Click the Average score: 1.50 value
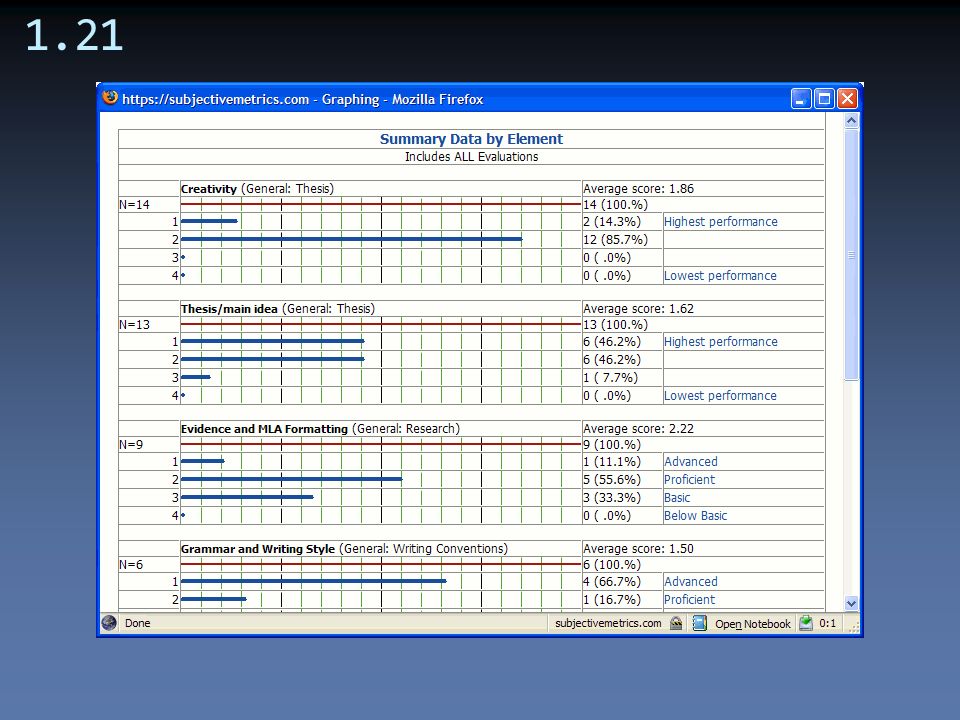Viewport: 960px width, 720px height. (x=639, y=549)
